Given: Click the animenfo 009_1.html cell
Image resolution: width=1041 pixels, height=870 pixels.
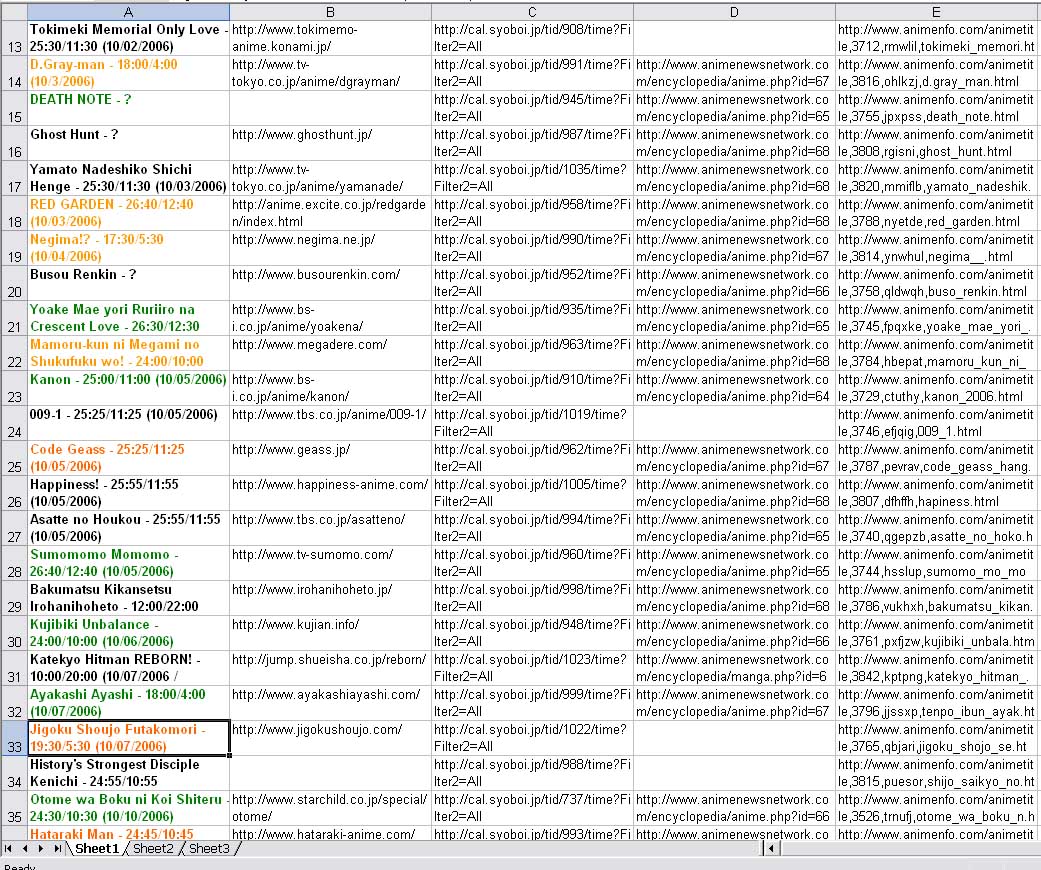Looking at the screenshot, I should coord(936,423).
